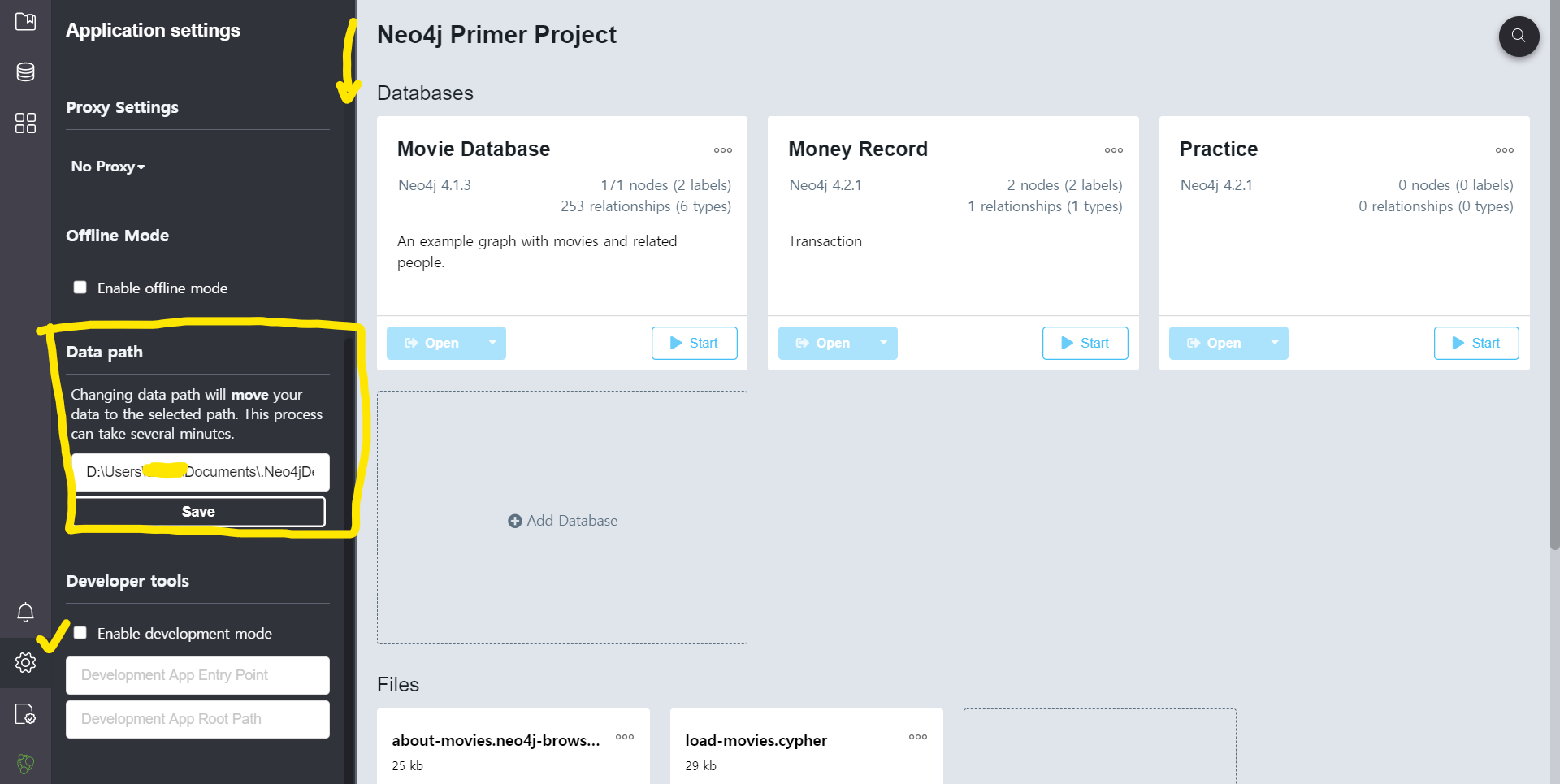
Task: Enable development mode checkbox
Action: (x=80, y=633)
